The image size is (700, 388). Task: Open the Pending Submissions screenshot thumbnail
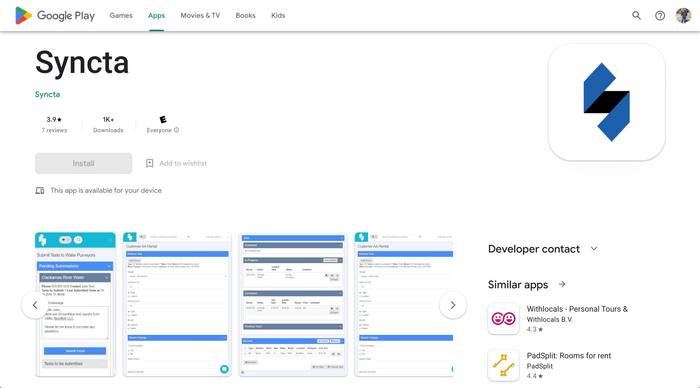click(75, 305)
